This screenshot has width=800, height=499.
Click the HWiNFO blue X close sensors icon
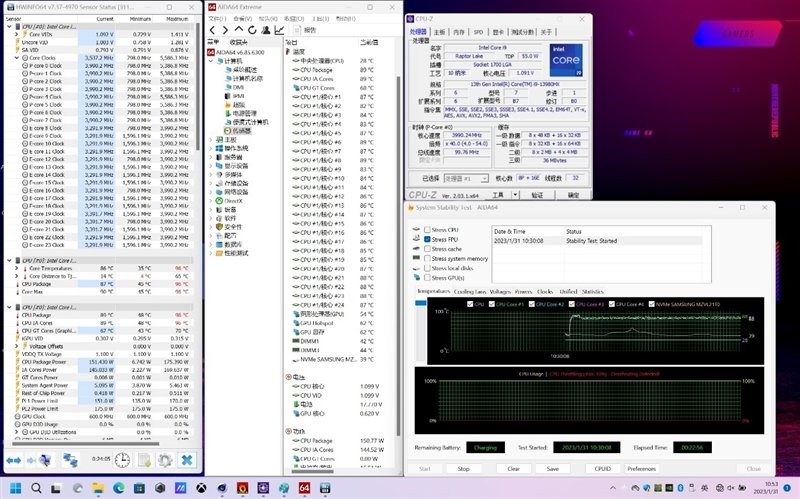tap(186, 459)
